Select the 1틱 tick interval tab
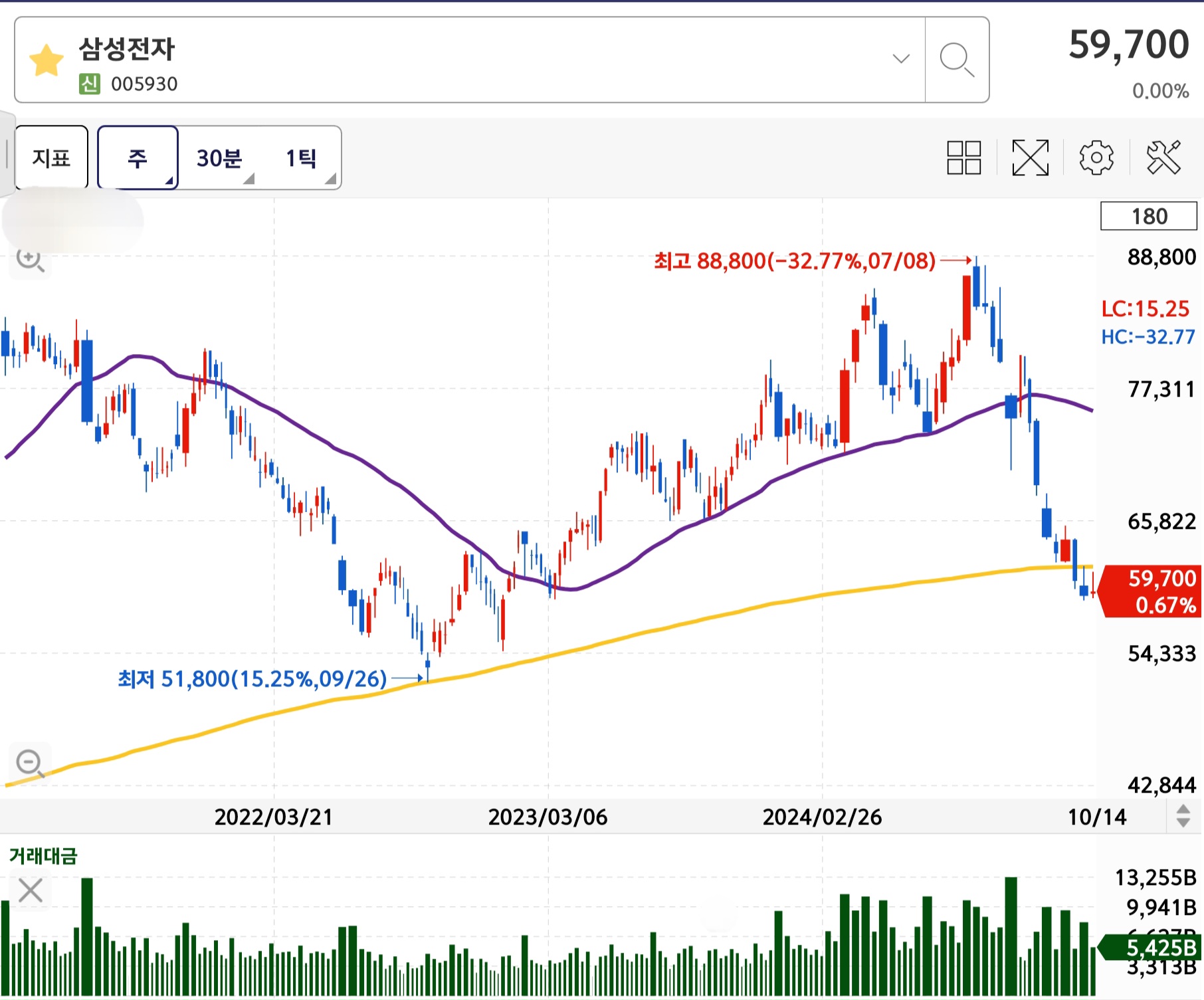The width and height of the screenshot is (1204, 1000). [x=301, y=157]
